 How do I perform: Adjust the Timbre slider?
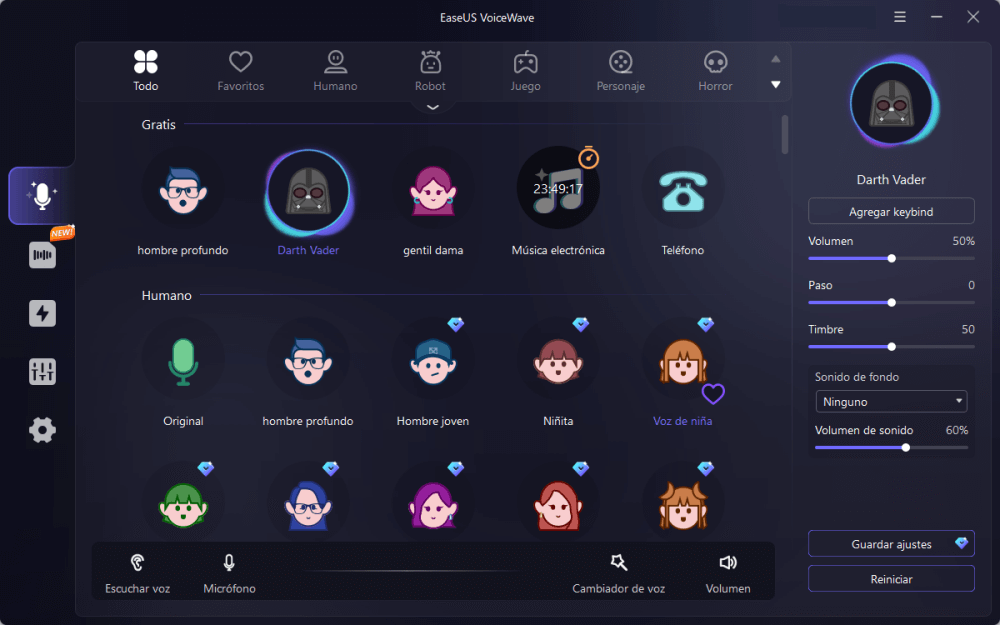point(891,346)
